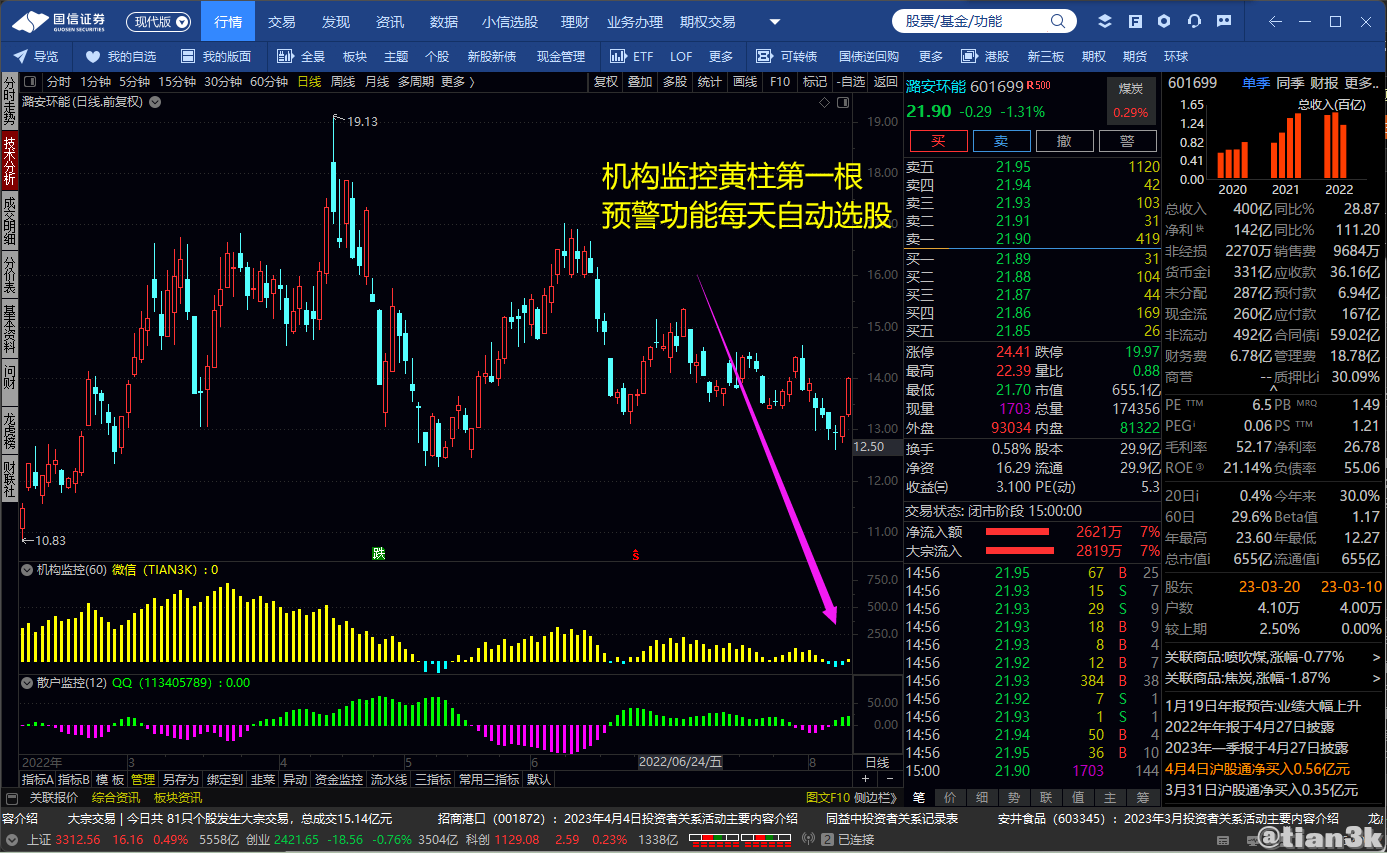Viewport: 1387px width, 853px height.
Task: Click the 可转债 icon
Action: click(765, 57)
